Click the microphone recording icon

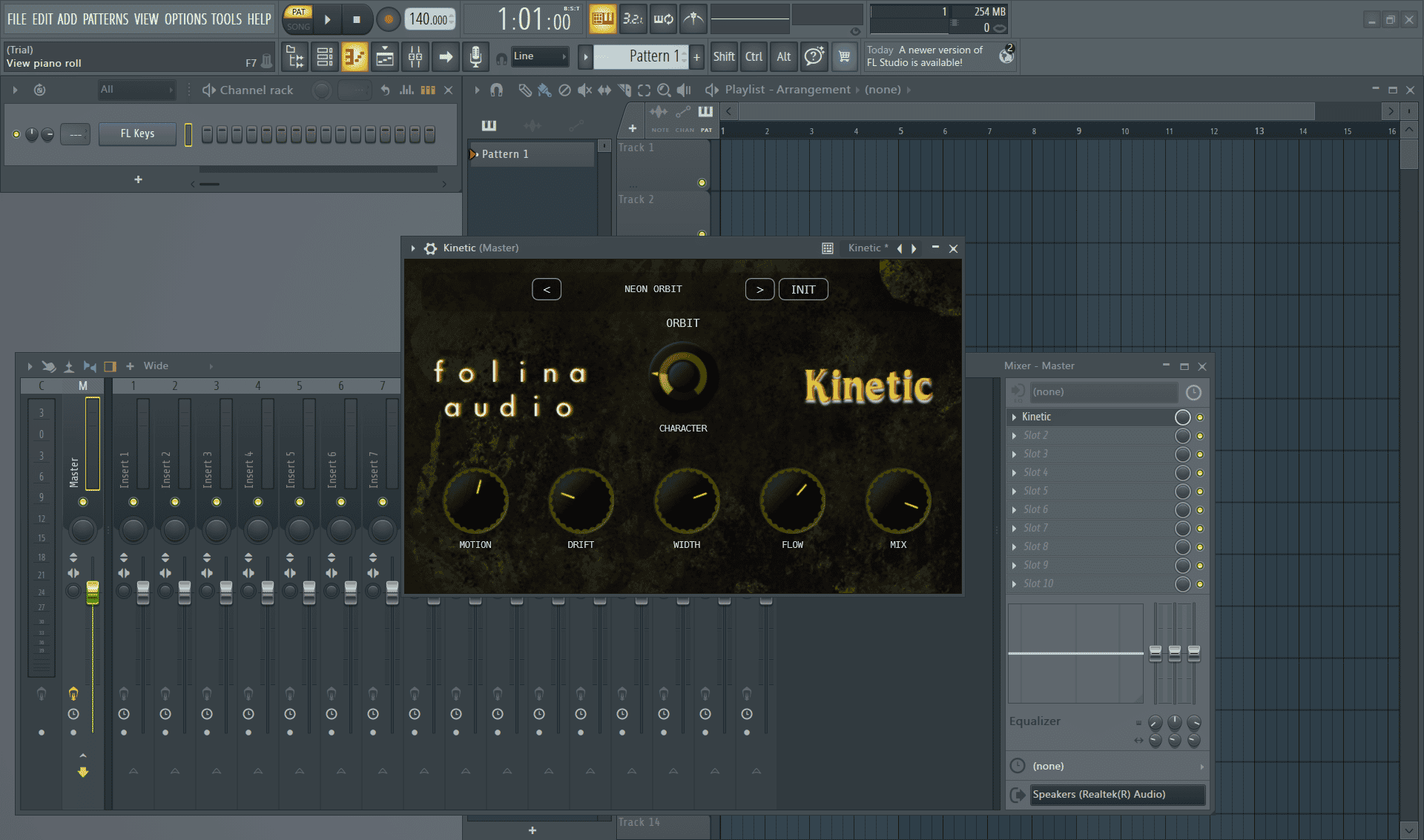475,56
